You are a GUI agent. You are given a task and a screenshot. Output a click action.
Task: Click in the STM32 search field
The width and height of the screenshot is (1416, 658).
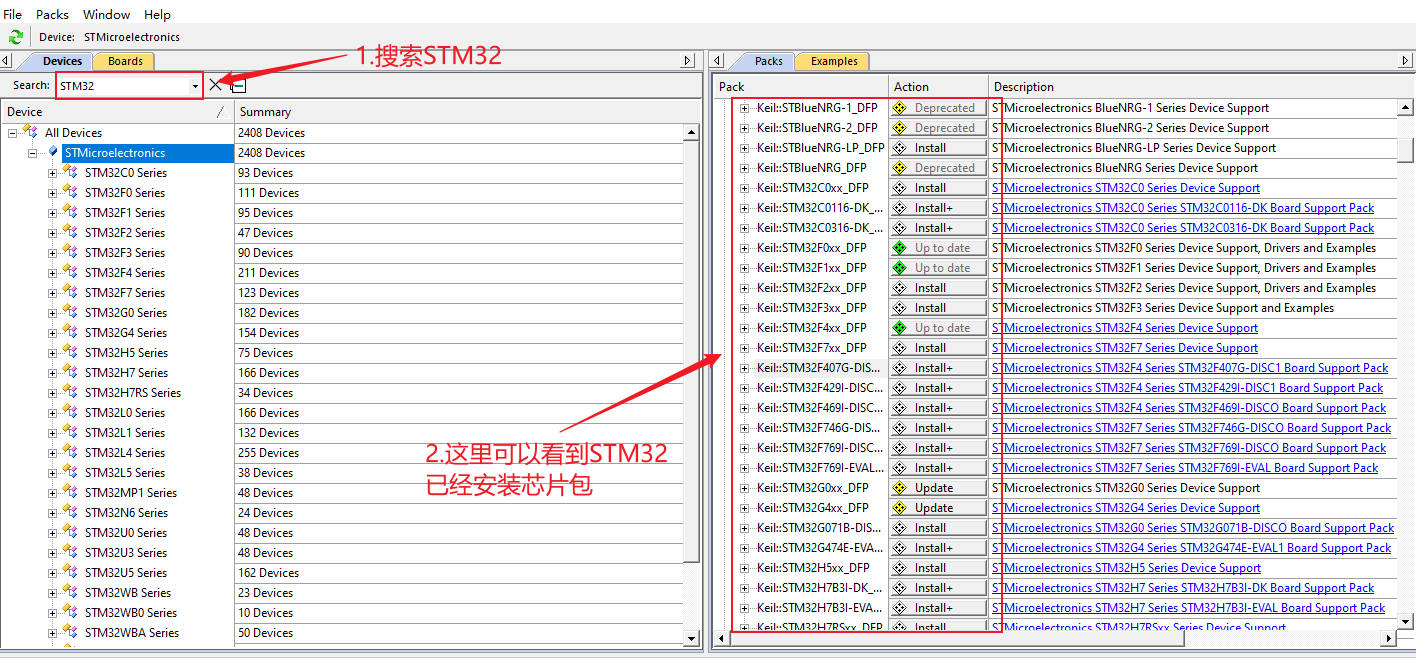(122, 86)
